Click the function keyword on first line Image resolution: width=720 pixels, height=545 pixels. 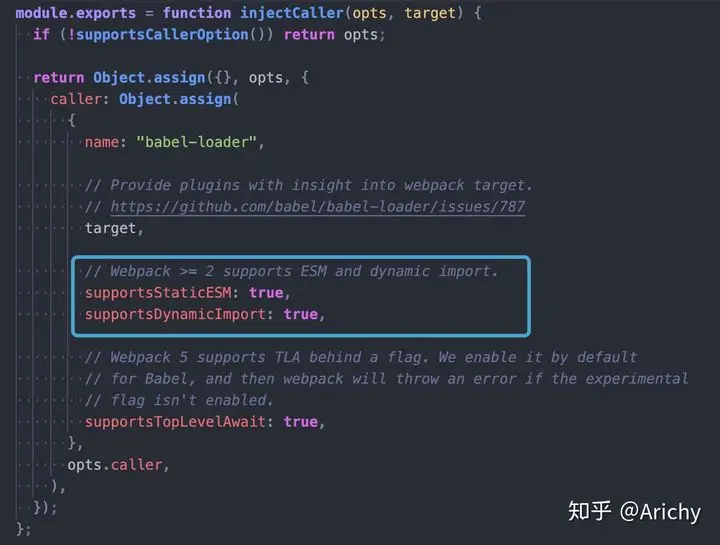pyautogui.click(x=197, y=13)
